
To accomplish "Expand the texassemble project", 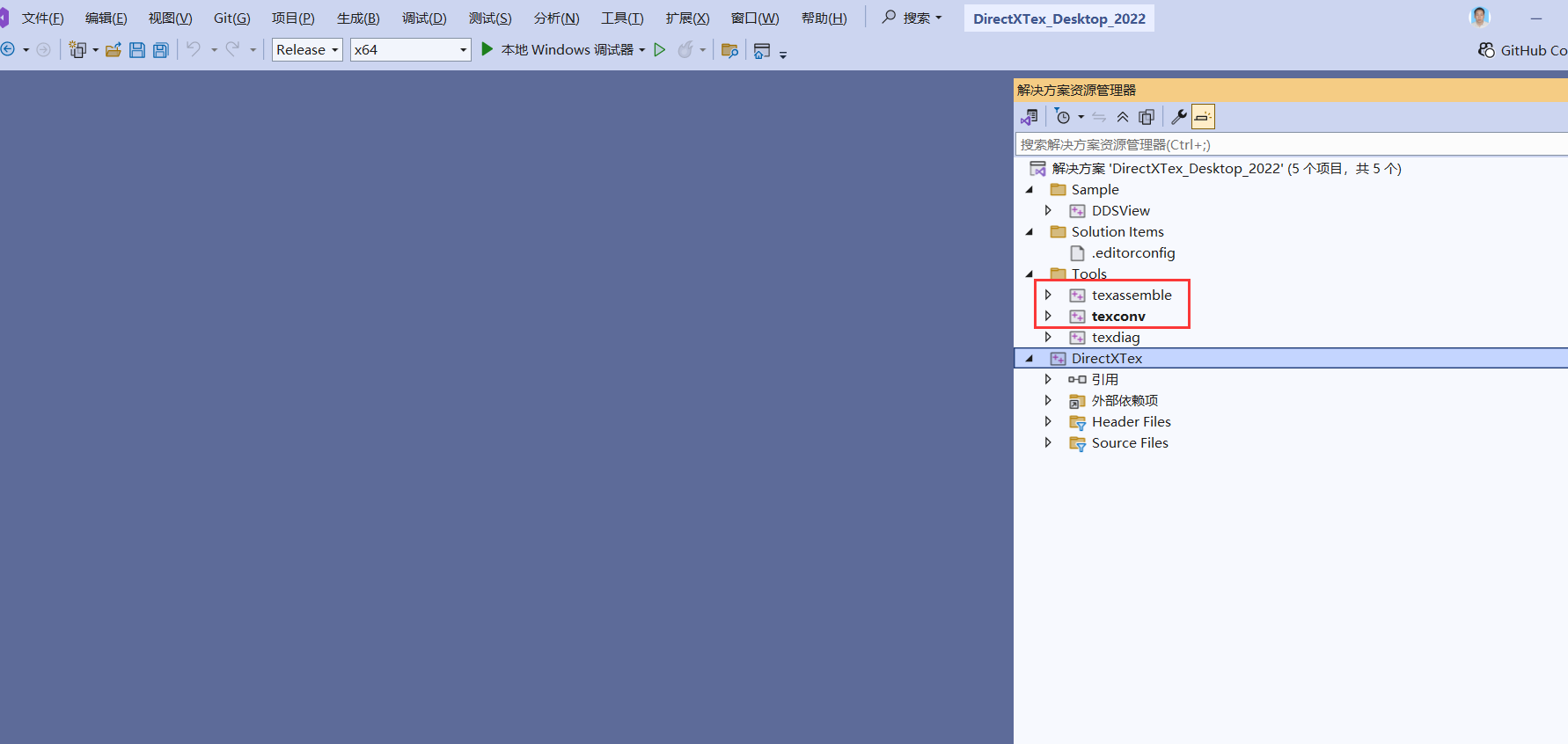I will (1048, 295).
